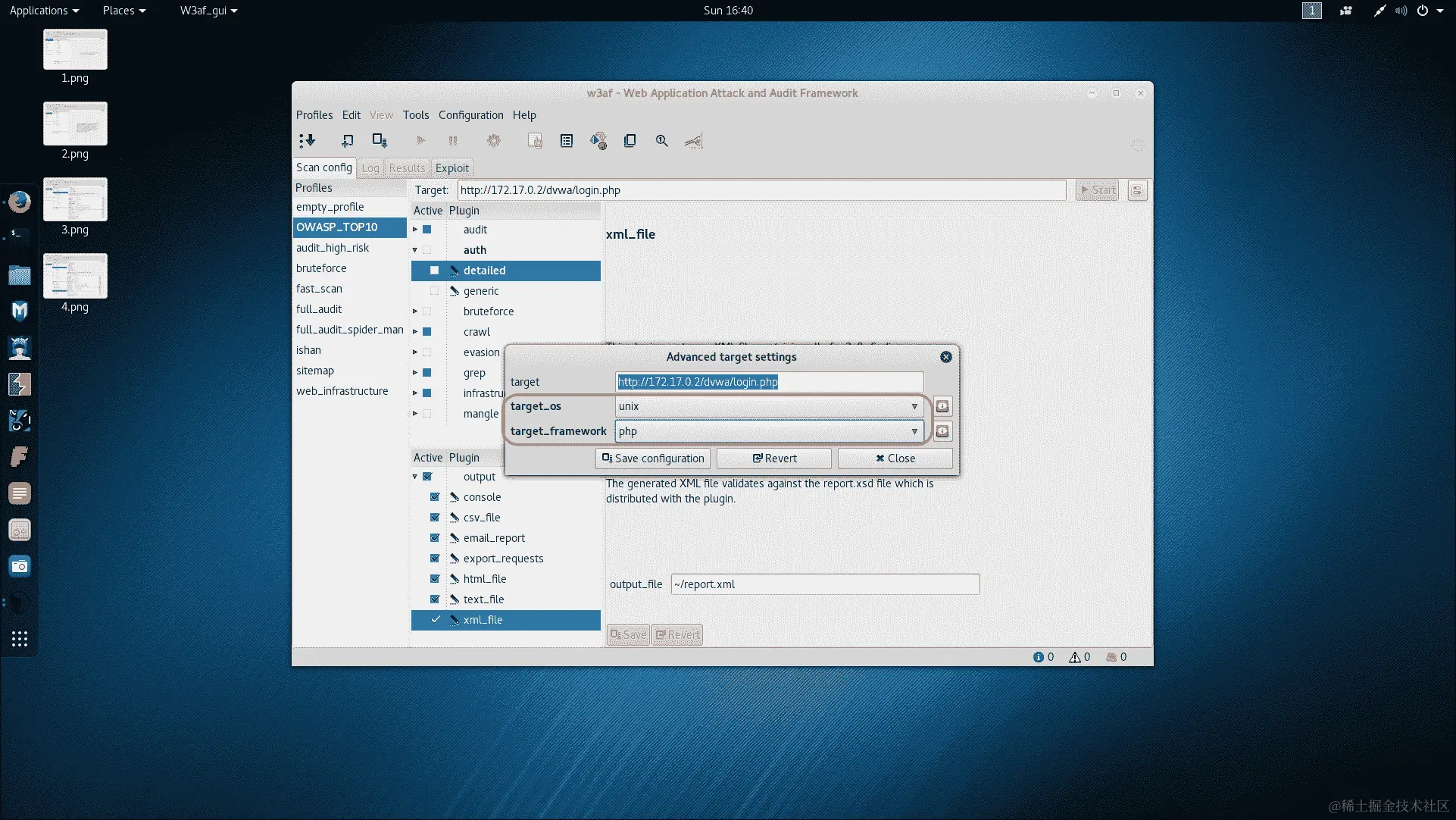The height and width of the screenshot is (820, 1456).
Task: Open the fuzzy request list icon
Action: 567,141
